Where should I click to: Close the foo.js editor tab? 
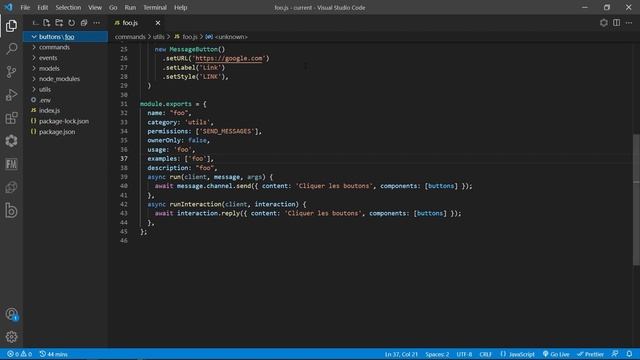coord(158,23)
